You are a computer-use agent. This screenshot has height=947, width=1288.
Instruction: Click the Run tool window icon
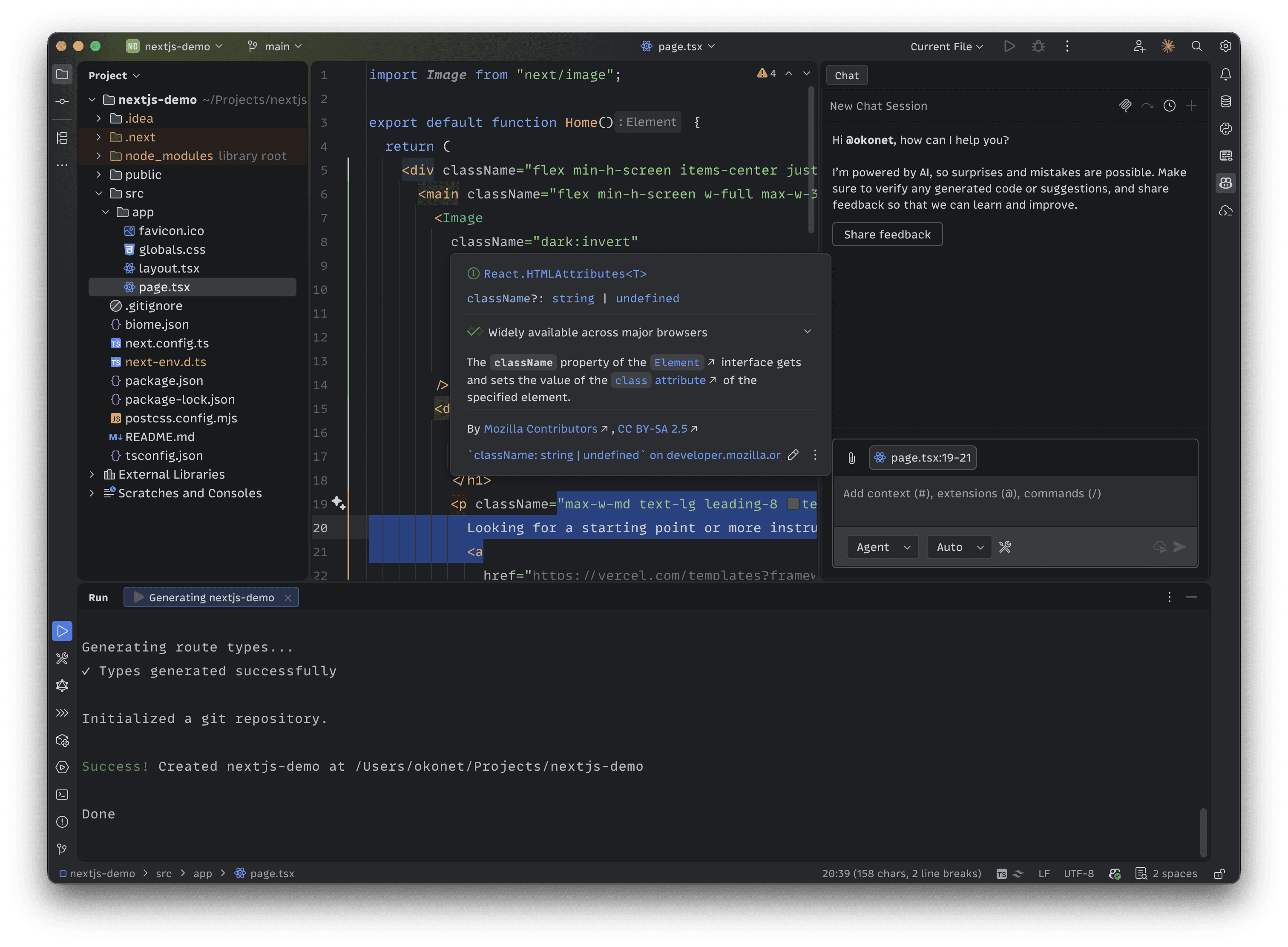[x=62, y=631]
